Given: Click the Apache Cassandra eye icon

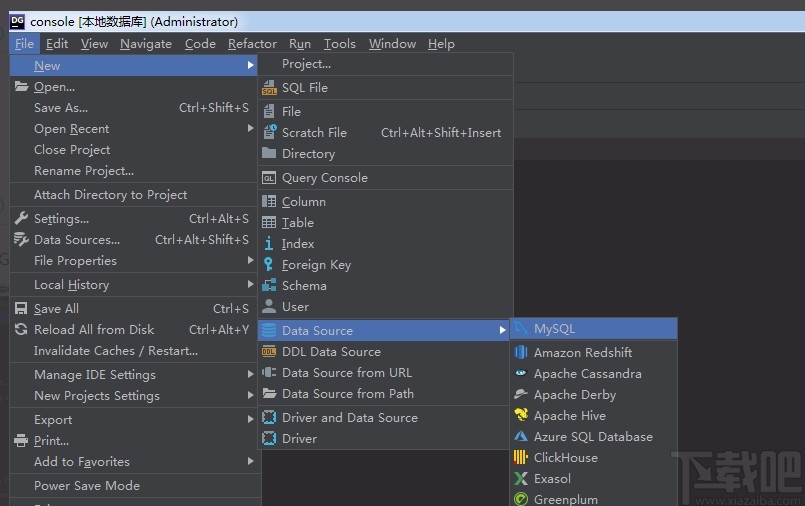Looking at the screenshot, I should tap(521, 373).
